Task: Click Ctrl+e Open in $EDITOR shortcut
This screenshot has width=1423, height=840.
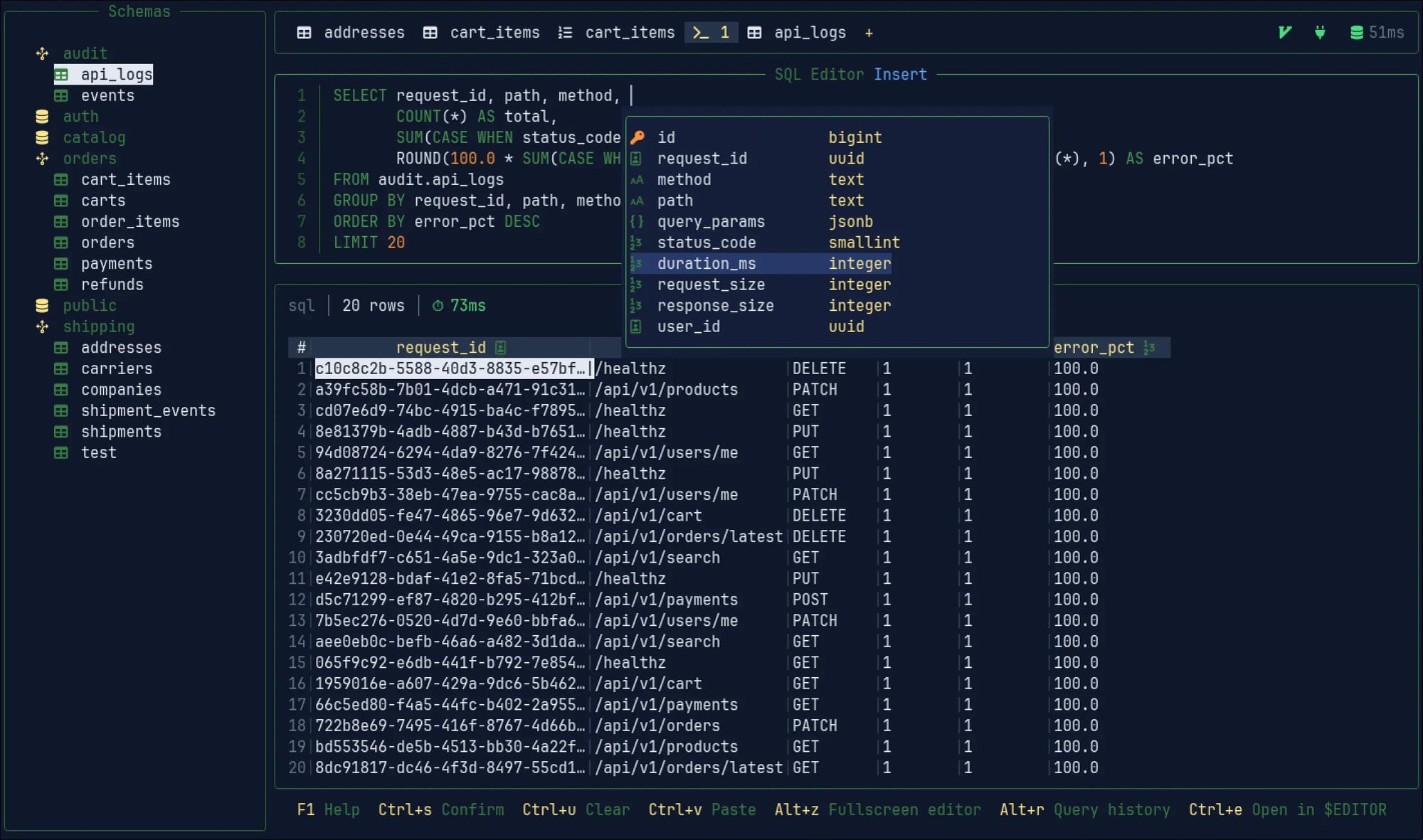Action: (1288, 809)
